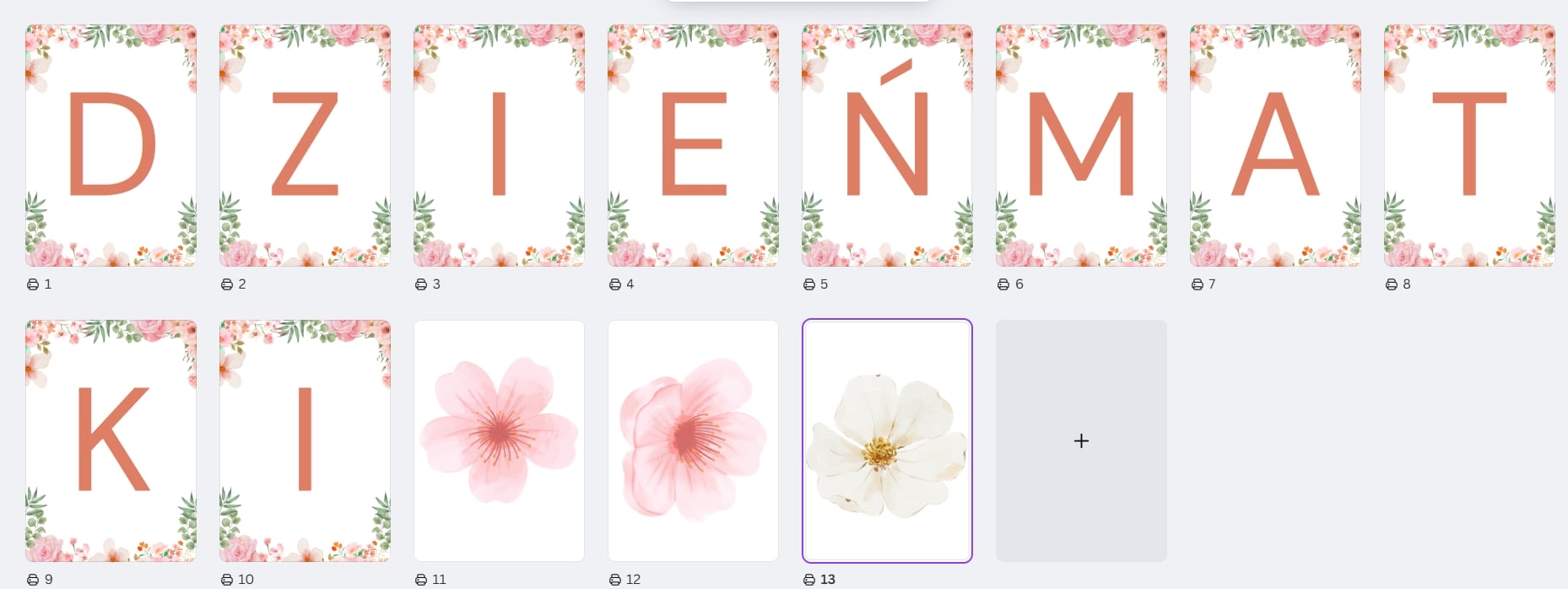The image size is (1568, 589).
Task: Select the page thumbnail with letter Z
Action: pyautogui.click(x=305, y=145)
